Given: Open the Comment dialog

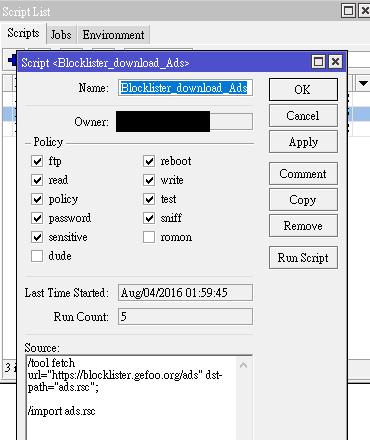Looking at the screenshot, I should tap(303, 174).
